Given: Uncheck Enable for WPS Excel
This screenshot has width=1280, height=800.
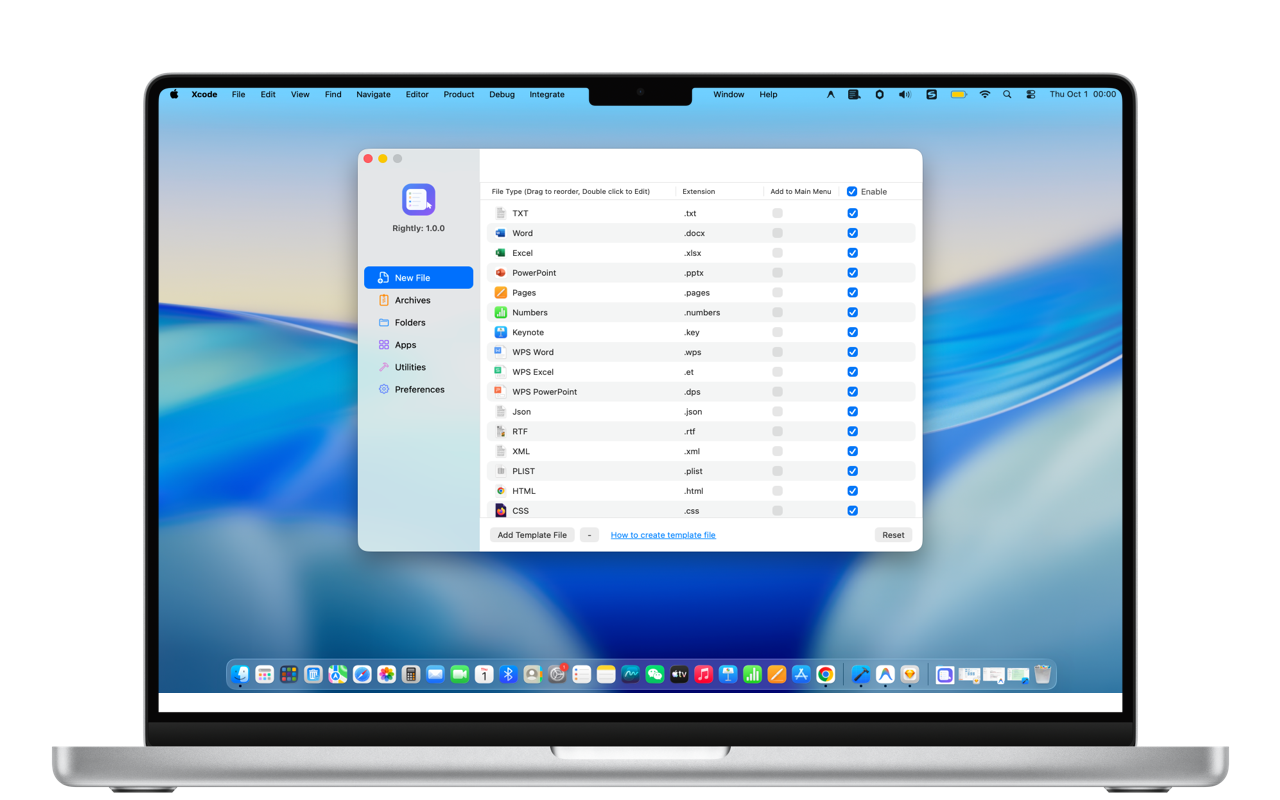Looking at the screenshot, I should tap(852, 372).
